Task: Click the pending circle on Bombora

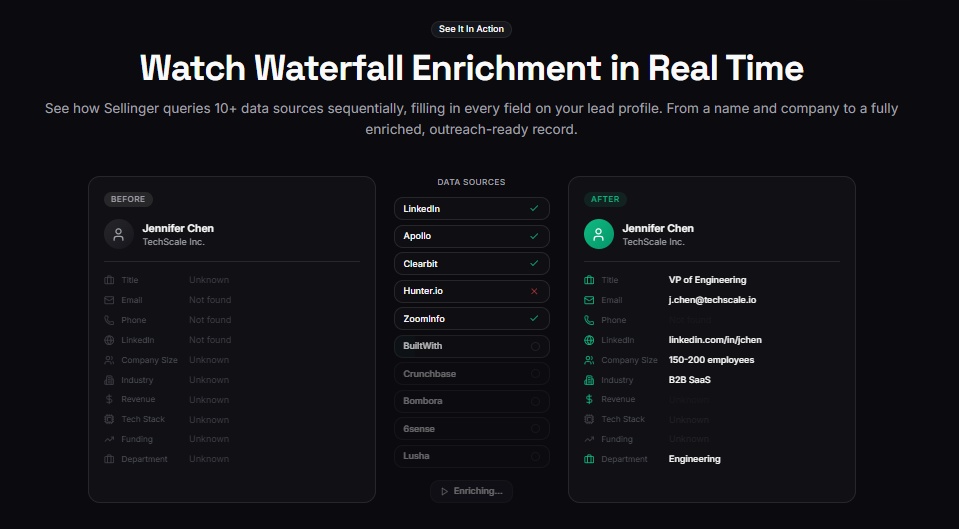Action: (535, 401)
